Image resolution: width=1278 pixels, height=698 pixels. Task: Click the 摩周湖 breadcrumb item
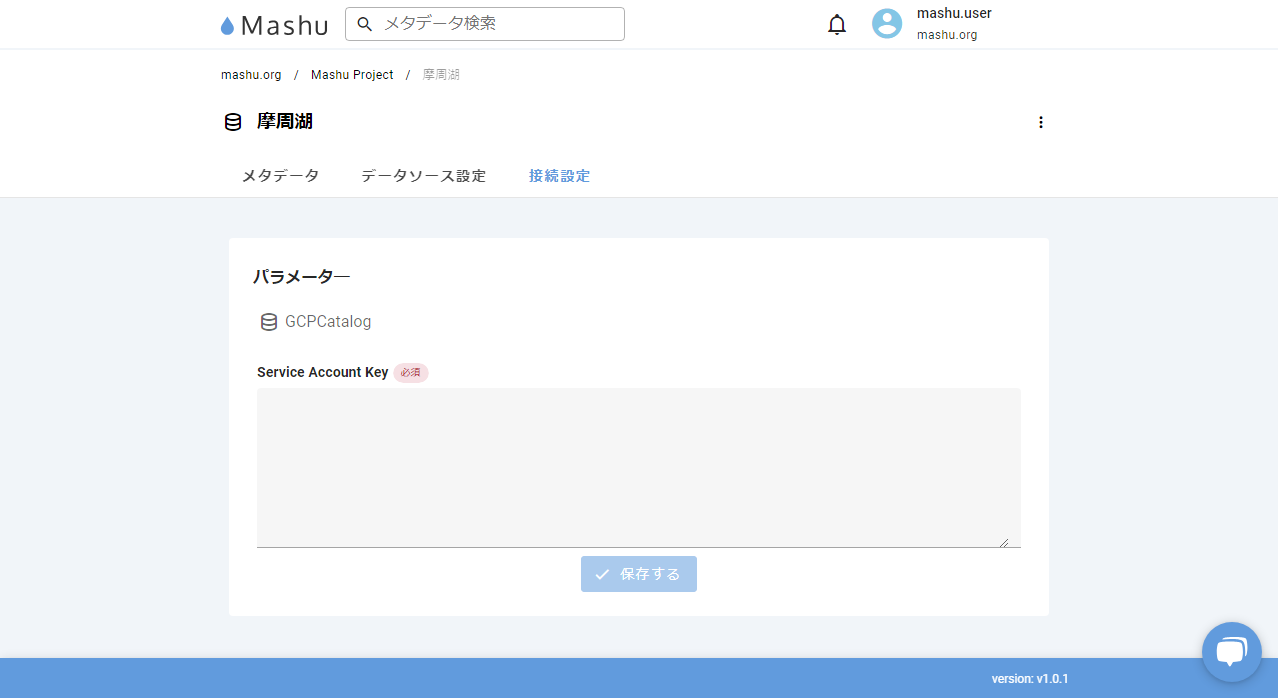click(x=441, y=75)
